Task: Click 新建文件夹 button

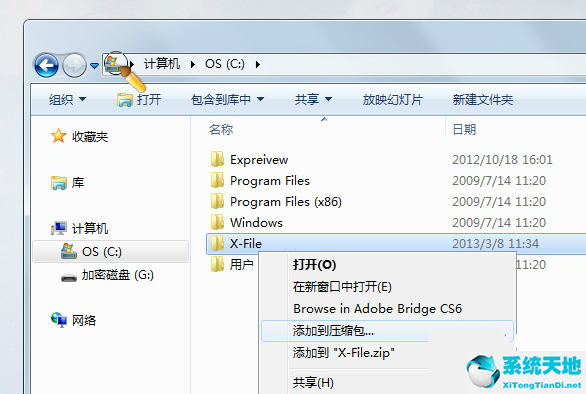Action: click(x=483, y=99)
